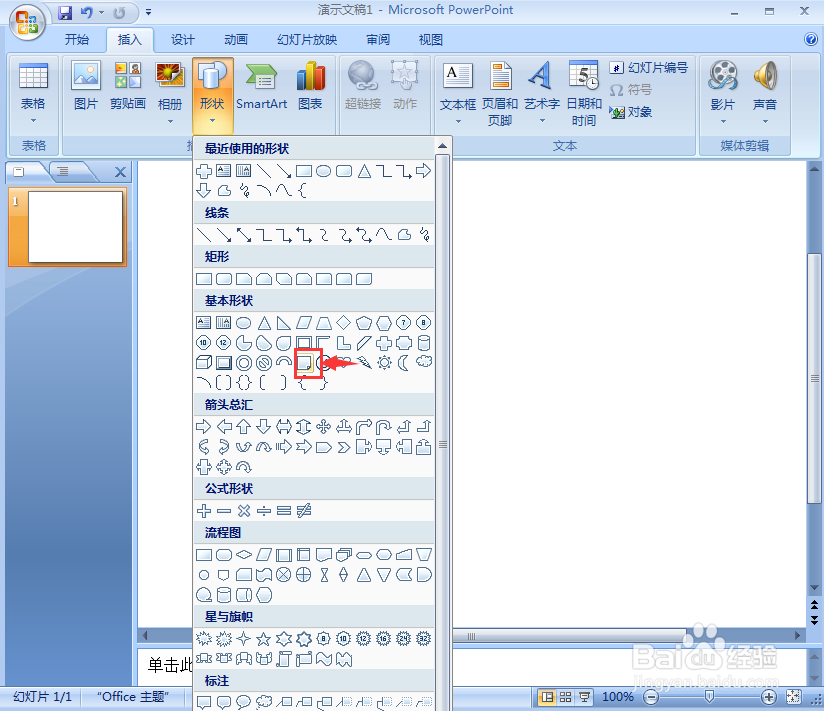Select the multiply sign in 公式形状
The height and width of the screenshot is (711, 824).
[244, 510]
